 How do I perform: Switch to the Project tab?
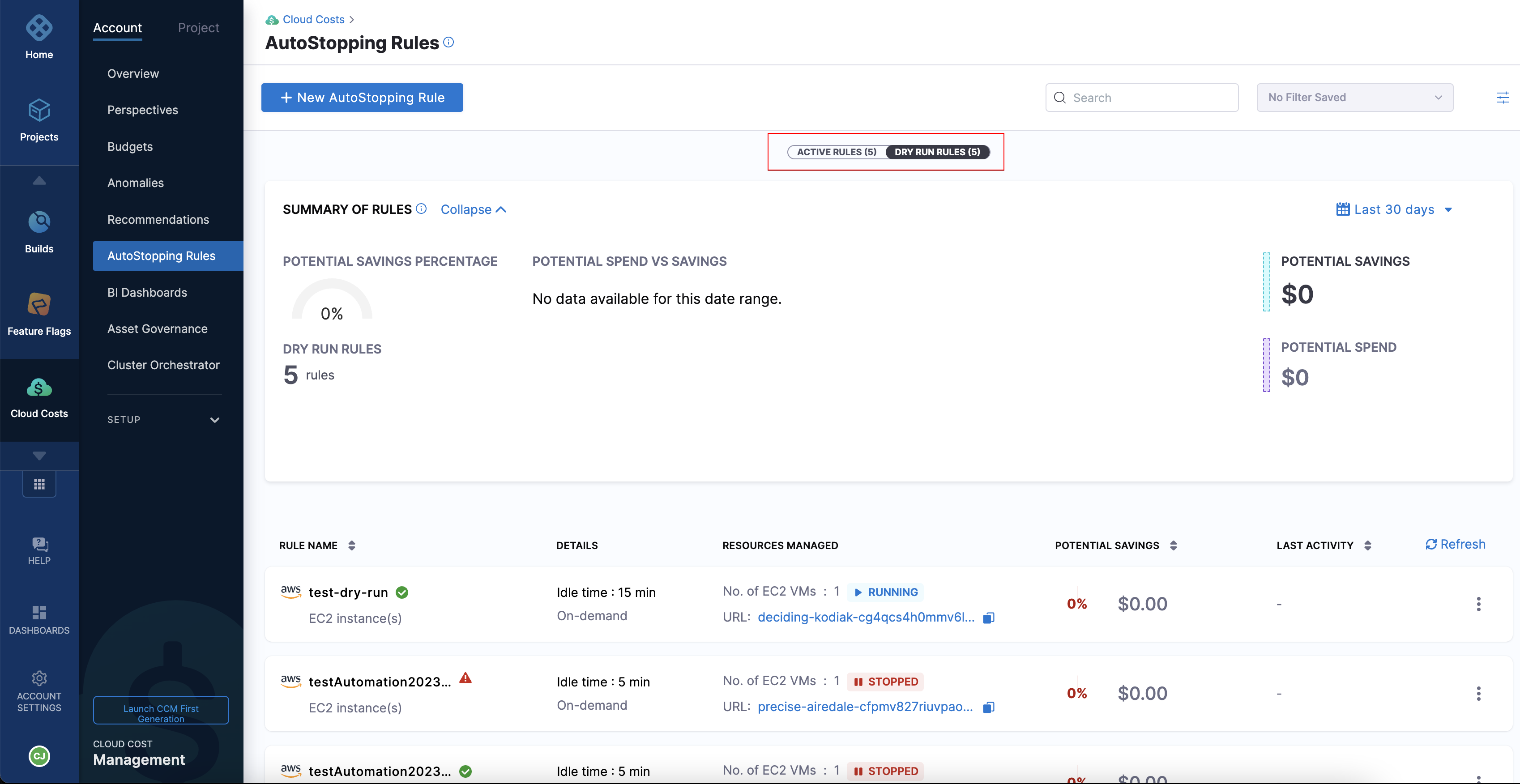[198, 28]
